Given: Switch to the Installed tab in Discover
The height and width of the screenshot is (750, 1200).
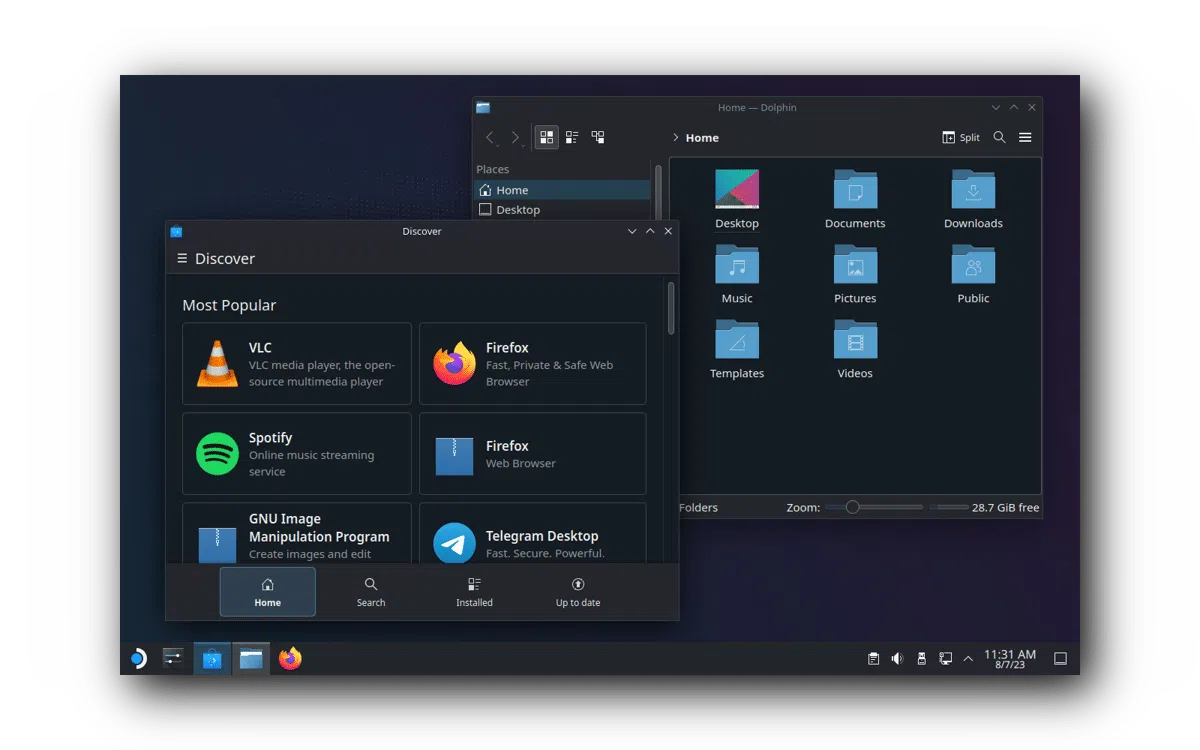Looking at the screenshot, I should (x=474, y=592).
